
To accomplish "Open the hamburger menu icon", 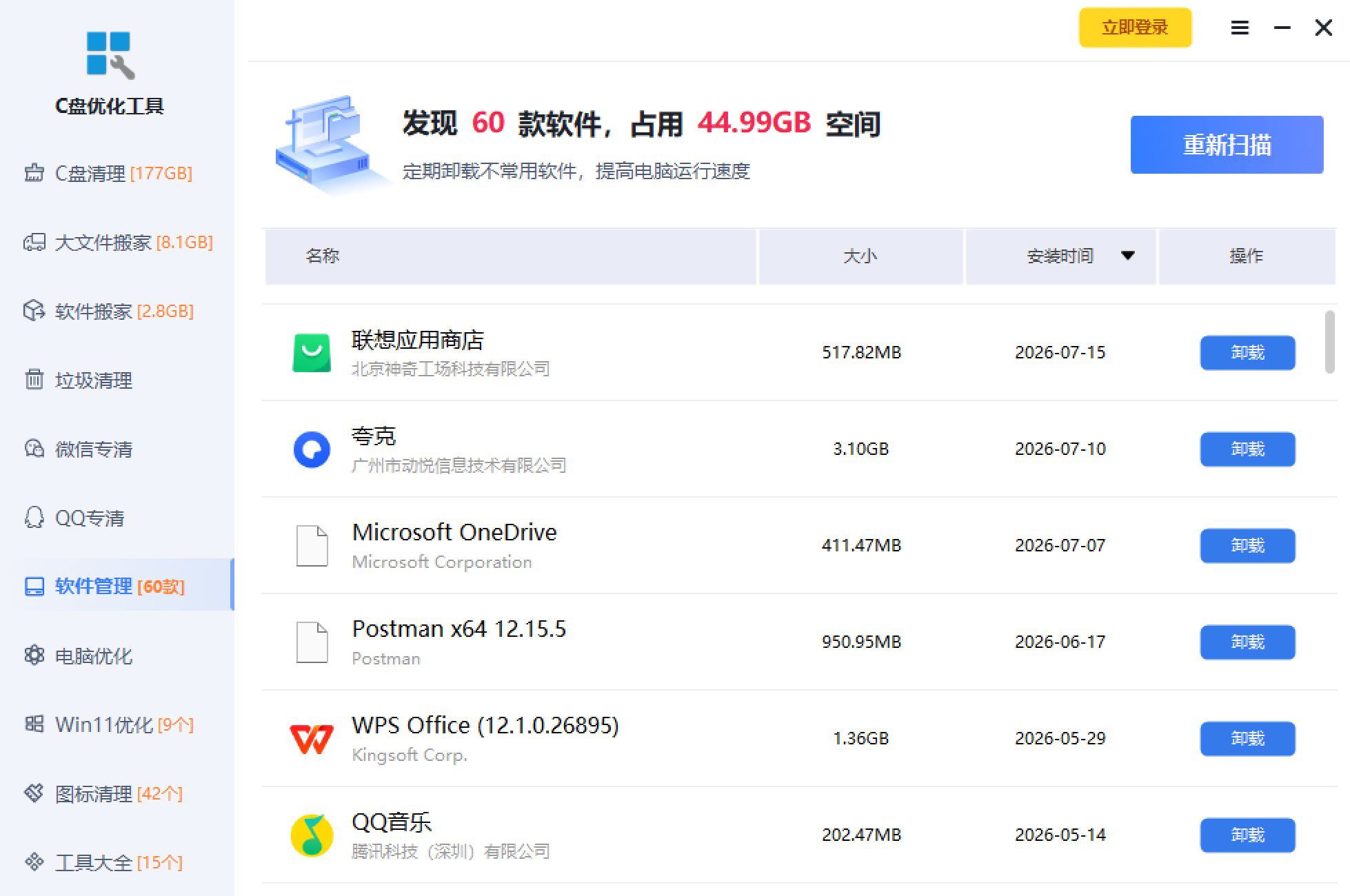I will 1240,28.
